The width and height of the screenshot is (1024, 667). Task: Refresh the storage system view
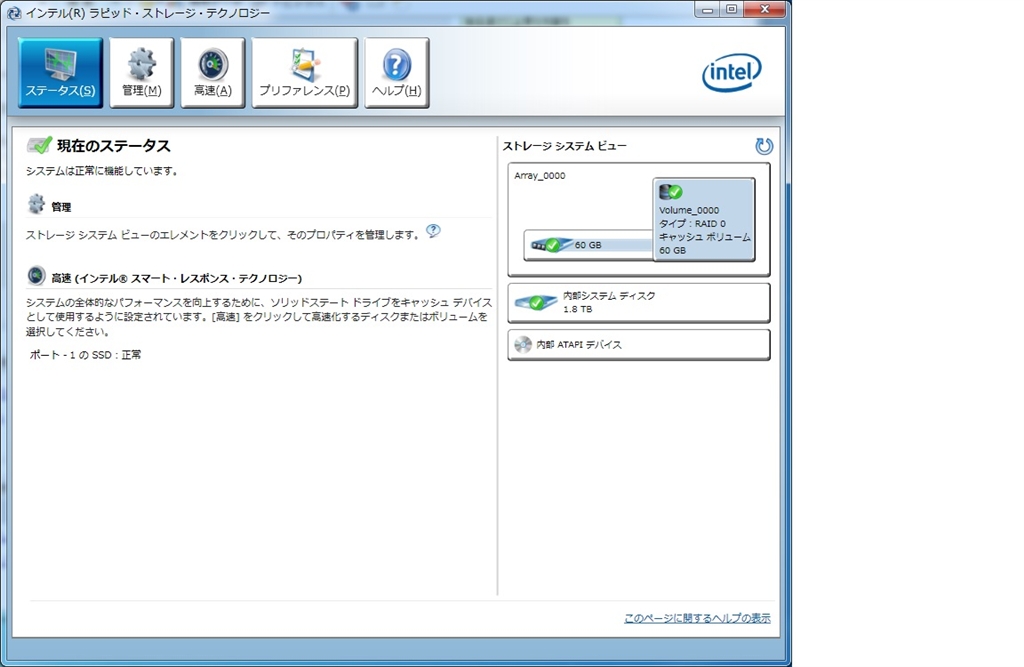763,146
